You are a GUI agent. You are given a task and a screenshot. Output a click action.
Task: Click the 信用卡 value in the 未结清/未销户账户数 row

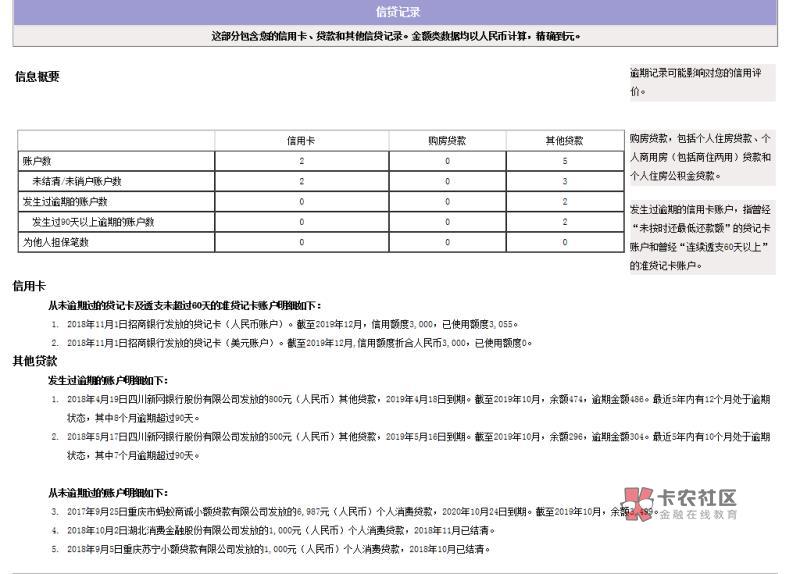click(302, 181)
